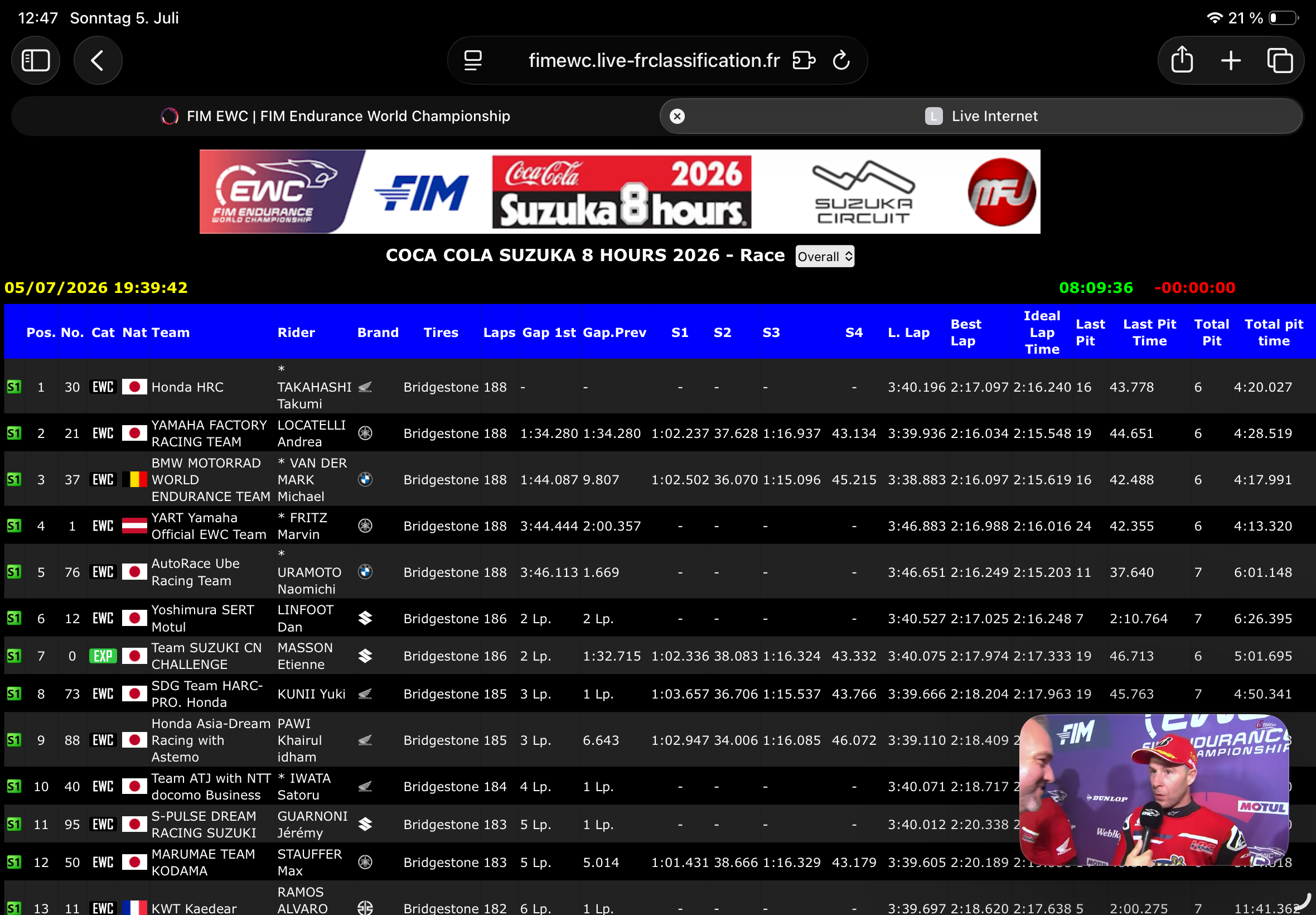Image resolution: width=1316 pixels, height=915 pixels.
Task: Tap the Yamaha logo for Yamaha Factory
Action: [365, 434]
